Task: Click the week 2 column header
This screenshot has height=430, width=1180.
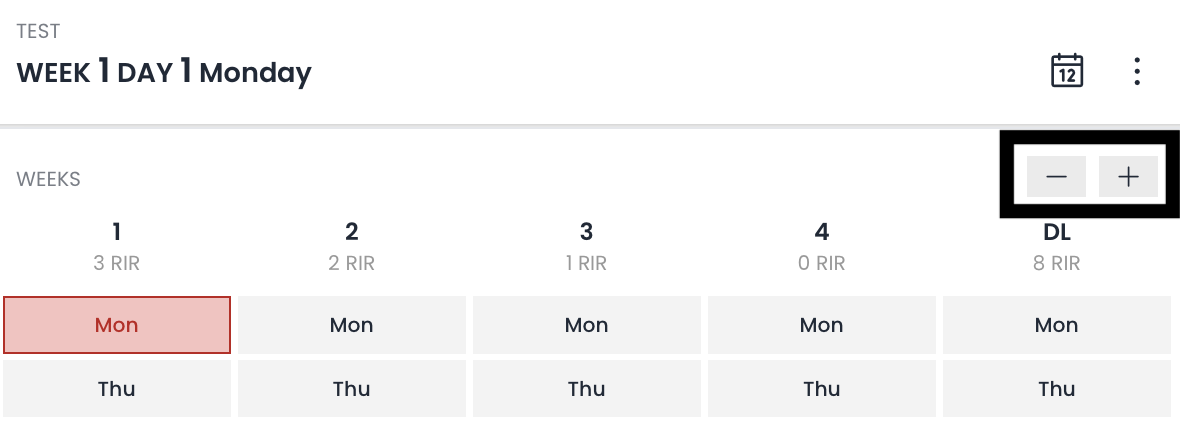Action: tap(352, 245)
